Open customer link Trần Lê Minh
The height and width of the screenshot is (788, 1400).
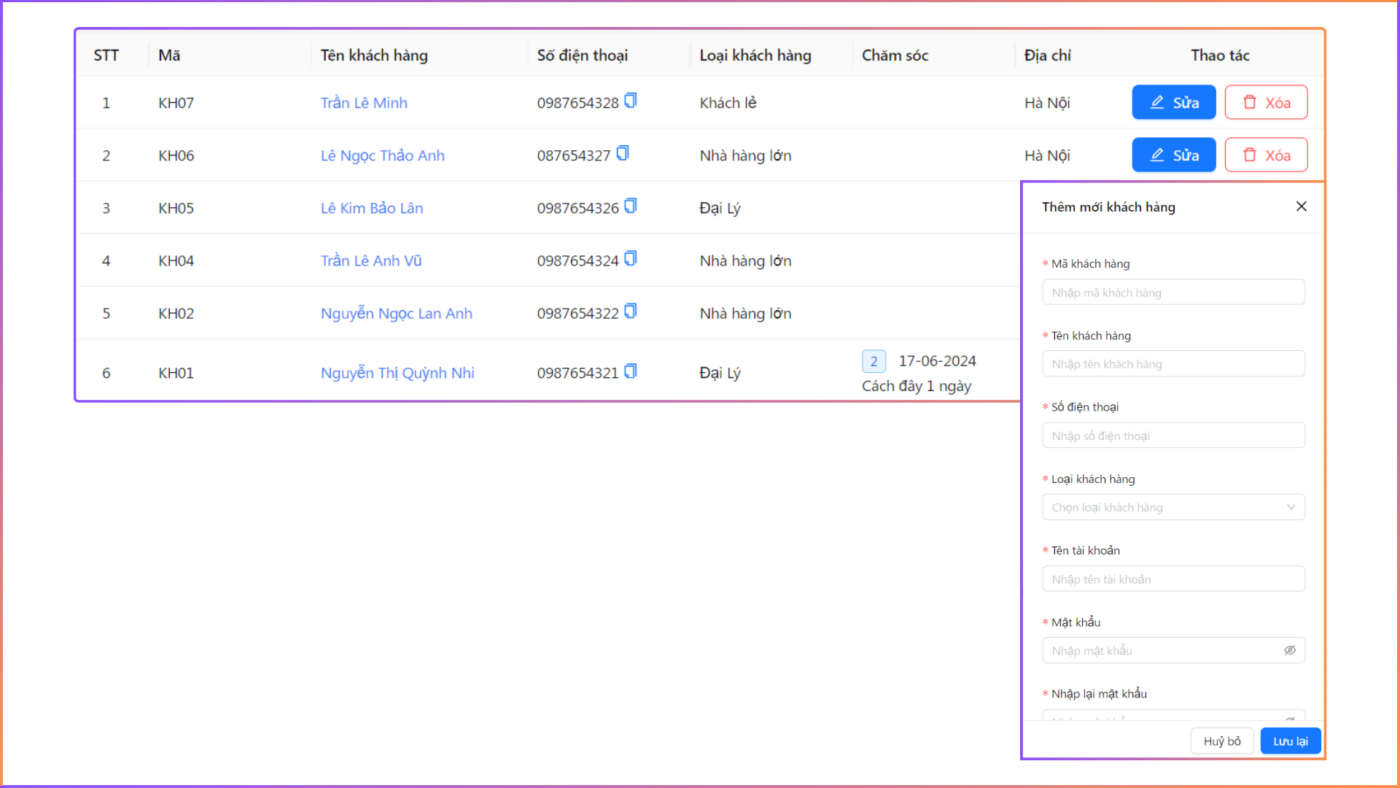[x=364, y=103]
